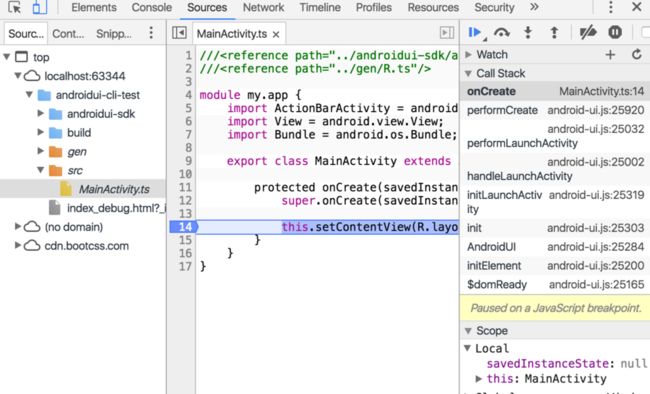Expand the Watch section
Image resolution: width=650 pixels, height=394 pixels.
468,54
